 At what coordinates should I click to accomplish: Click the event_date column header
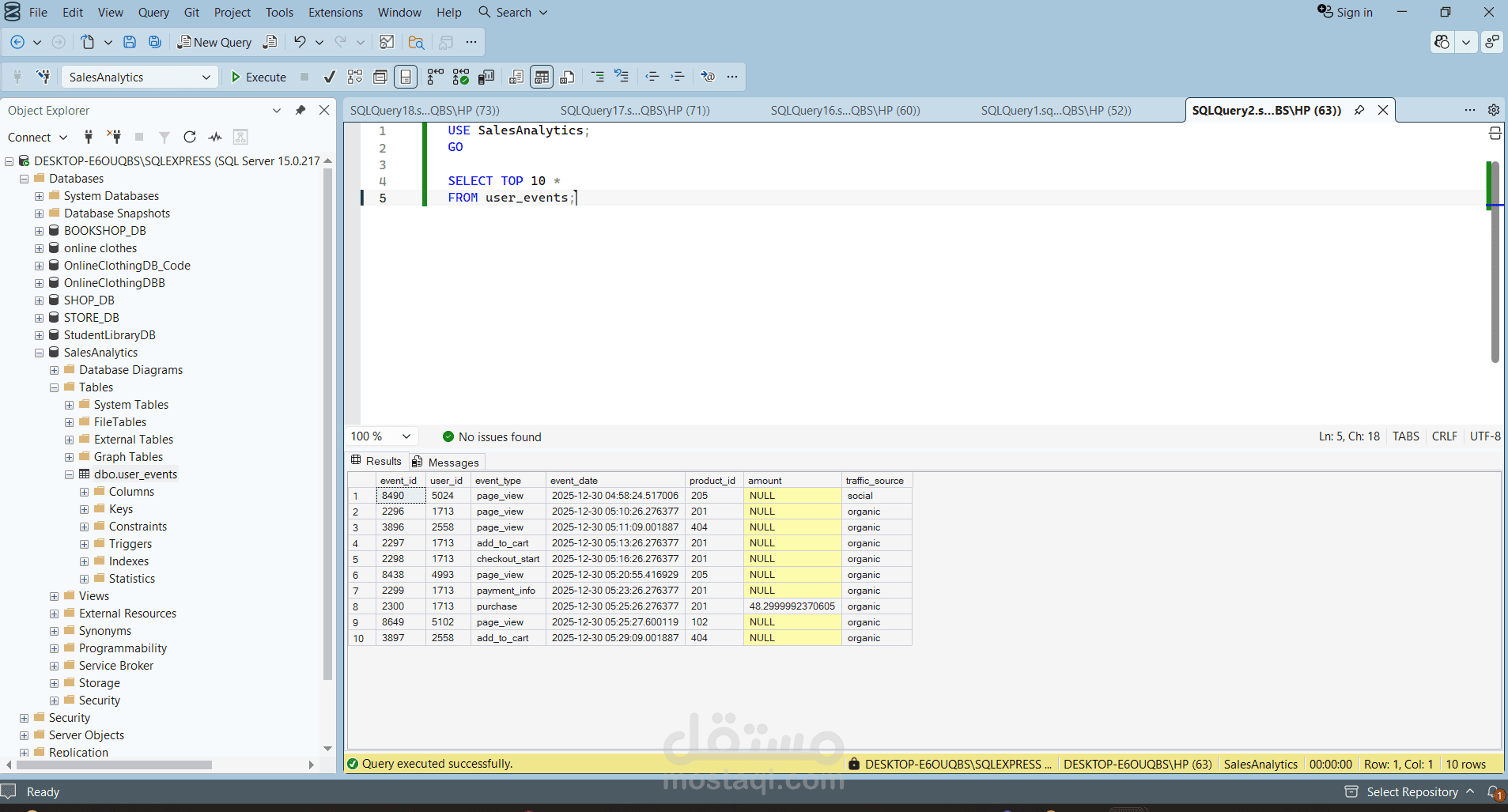[x=615, y=480]
